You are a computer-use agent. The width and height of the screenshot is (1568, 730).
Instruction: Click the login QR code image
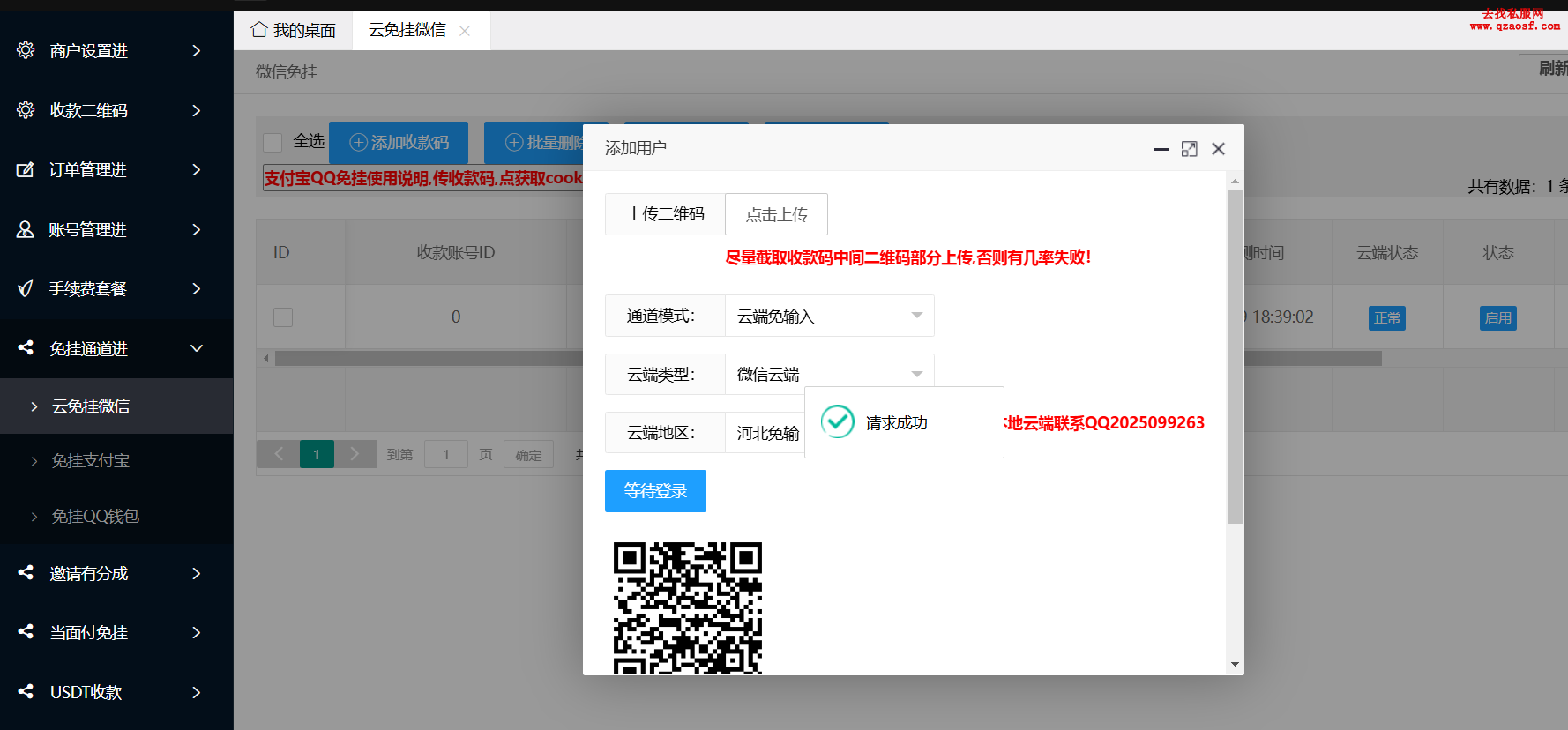[688, 608]
